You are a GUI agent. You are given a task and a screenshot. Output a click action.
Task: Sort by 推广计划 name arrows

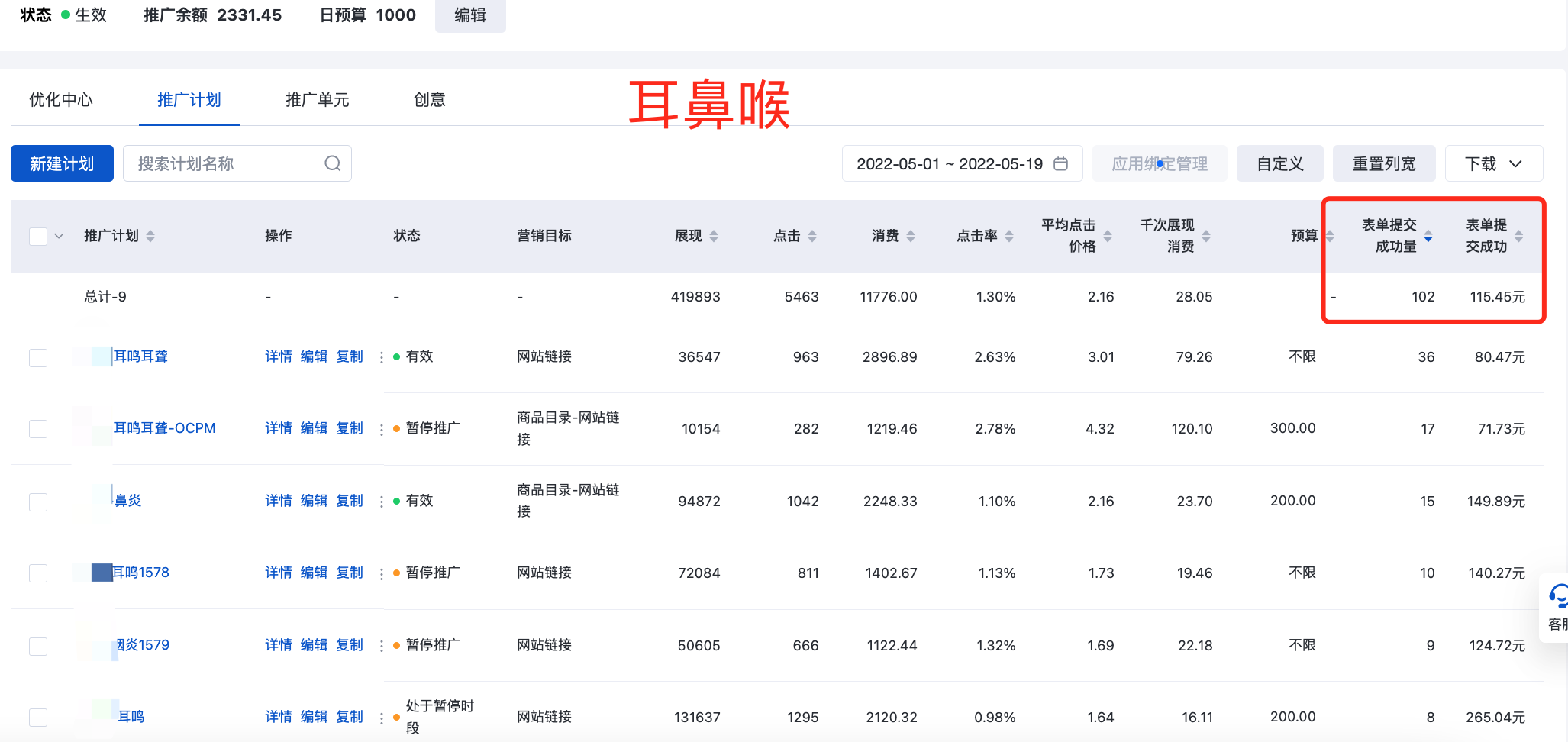150,236
